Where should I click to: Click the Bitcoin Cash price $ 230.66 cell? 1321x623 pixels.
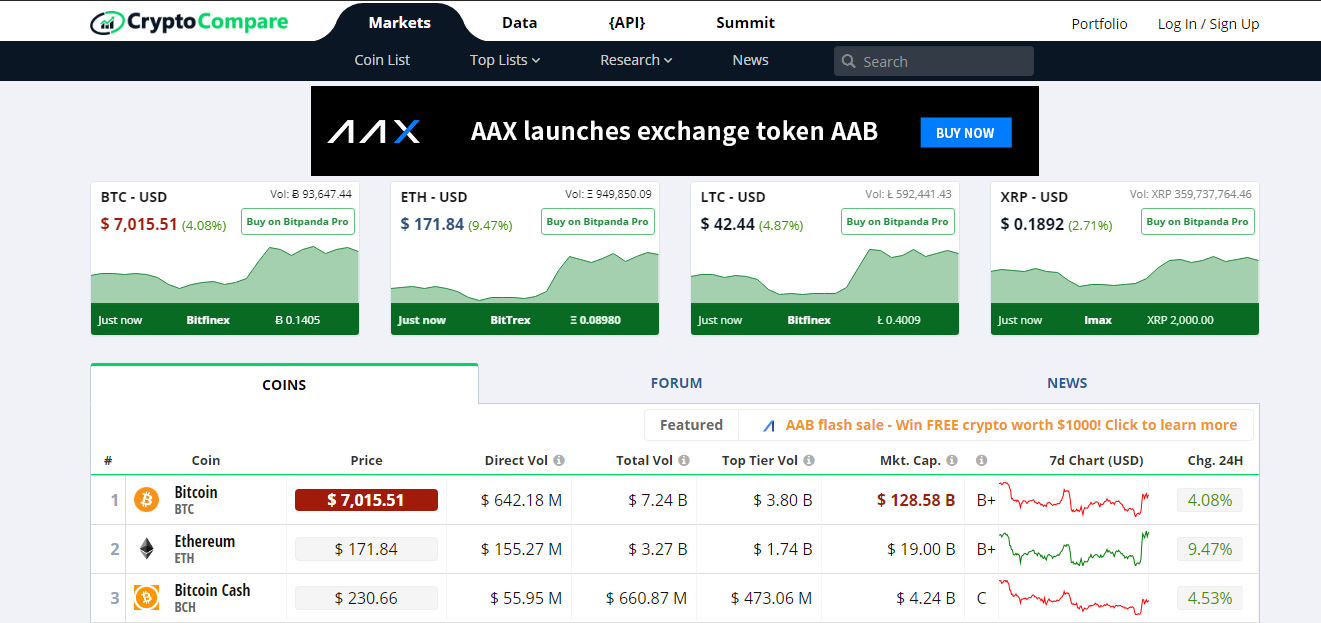(x=366, y=598)
